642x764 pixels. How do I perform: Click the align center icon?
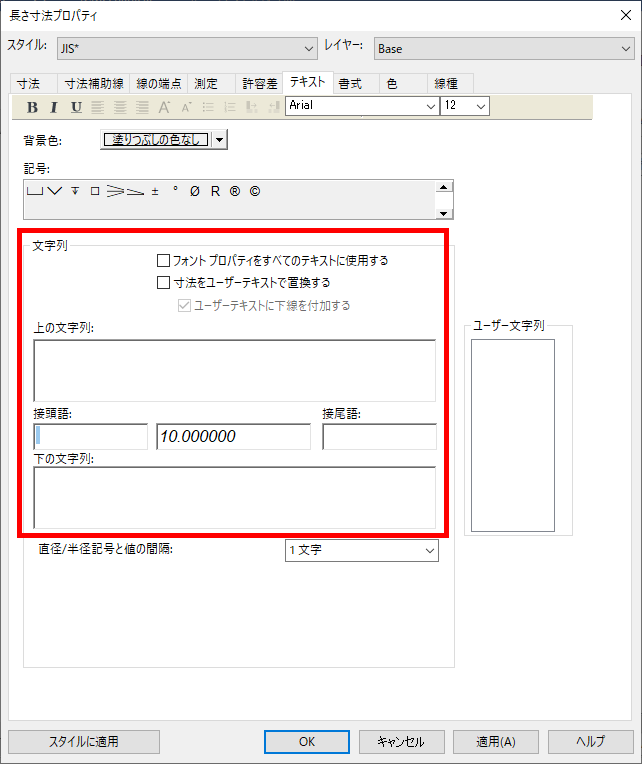coord(120,107)
